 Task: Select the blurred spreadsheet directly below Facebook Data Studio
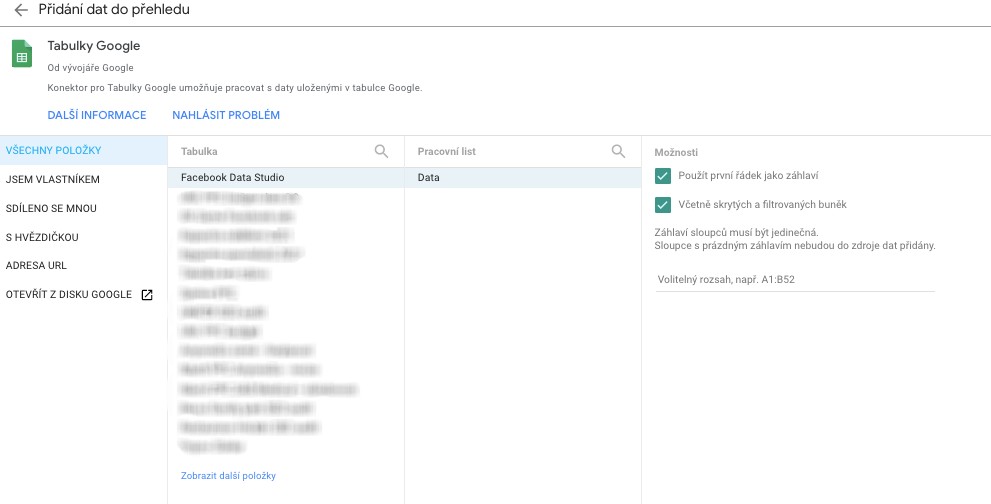(x=242, y=197)
